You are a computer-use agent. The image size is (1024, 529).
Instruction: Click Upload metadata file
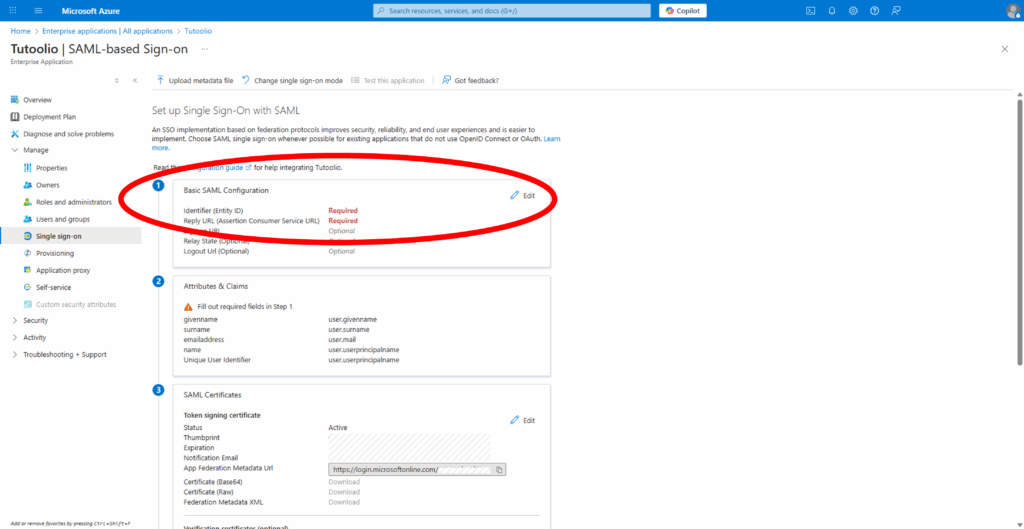click(x=195, y=80)
